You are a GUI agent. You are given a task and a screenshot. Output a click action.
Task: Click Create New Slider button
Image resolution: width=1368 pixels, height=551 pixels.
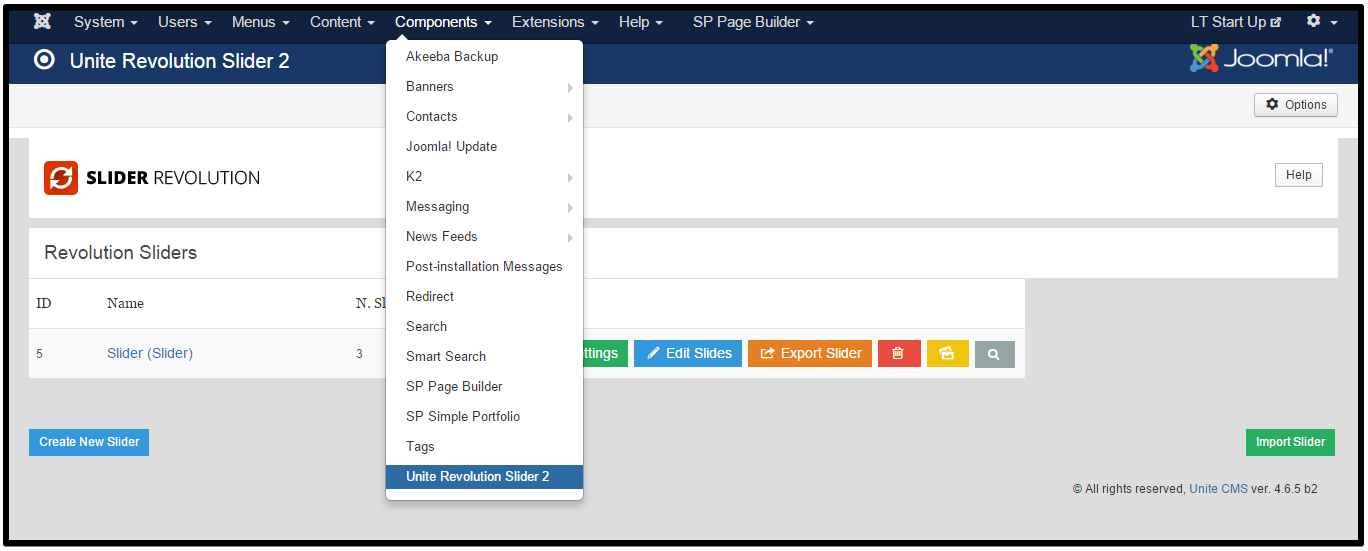(x=89, y=442)
